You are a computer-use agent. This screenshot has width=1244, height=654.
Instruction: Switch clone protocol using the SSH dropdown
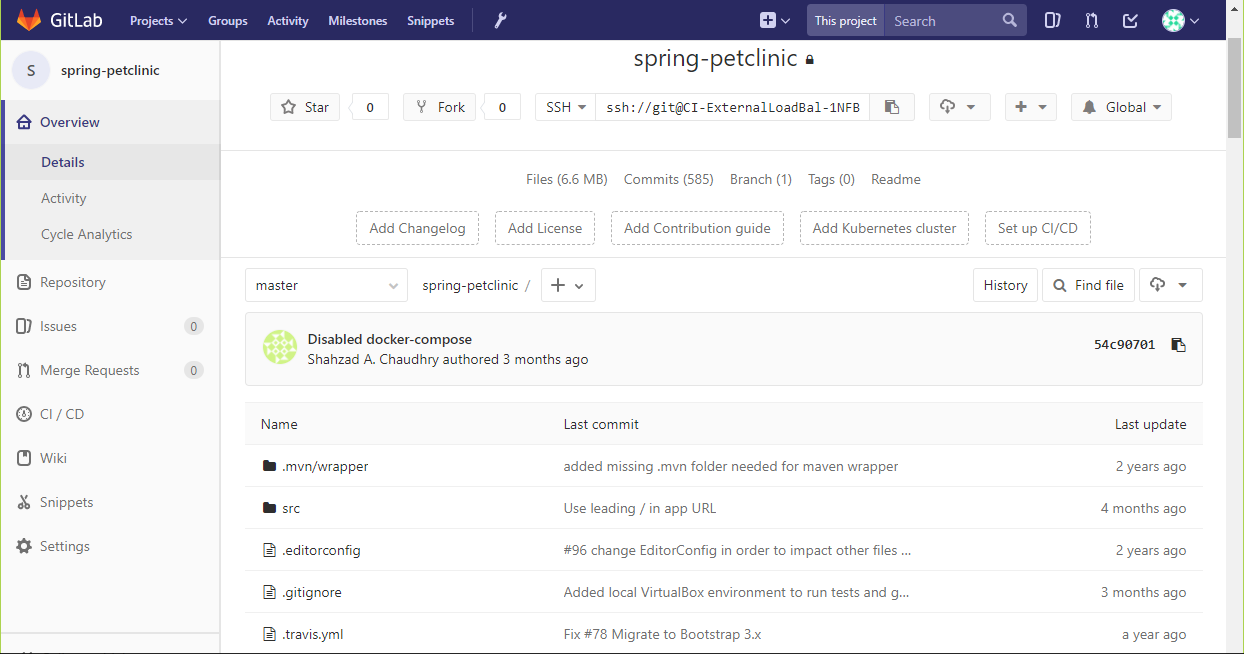pos(565,107)
